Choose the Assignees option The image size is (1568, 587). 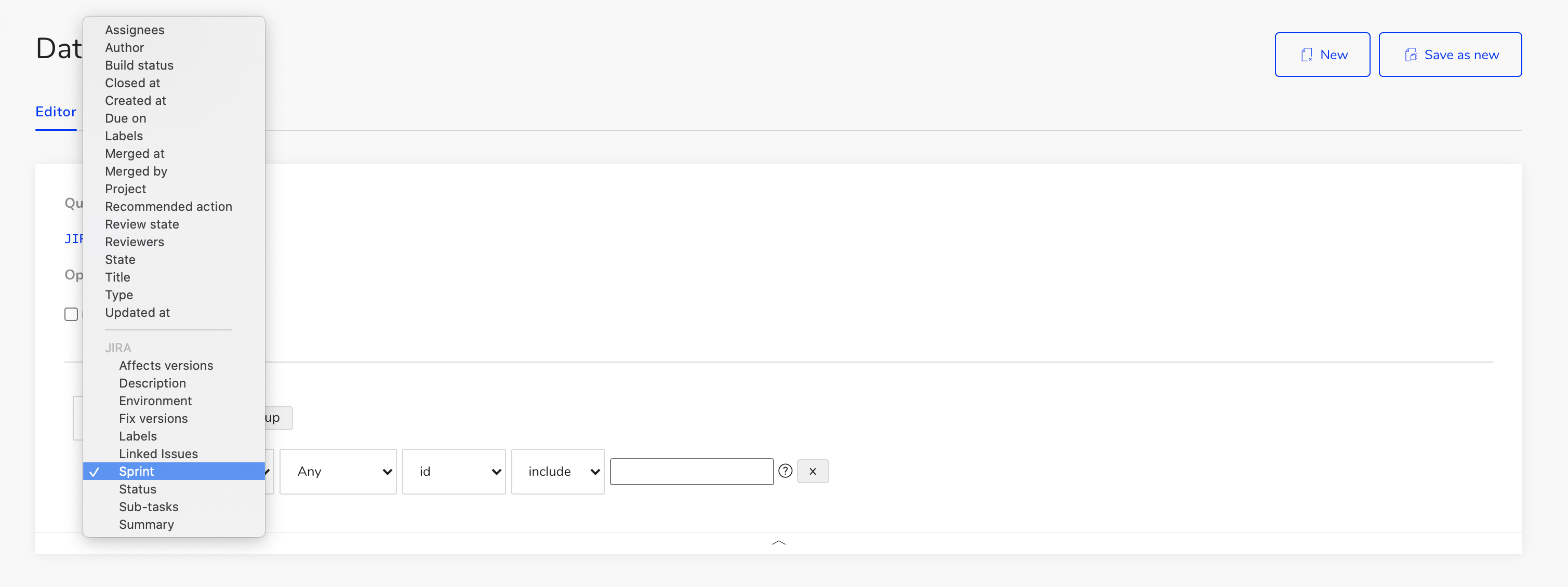click(x=135, y=30)
